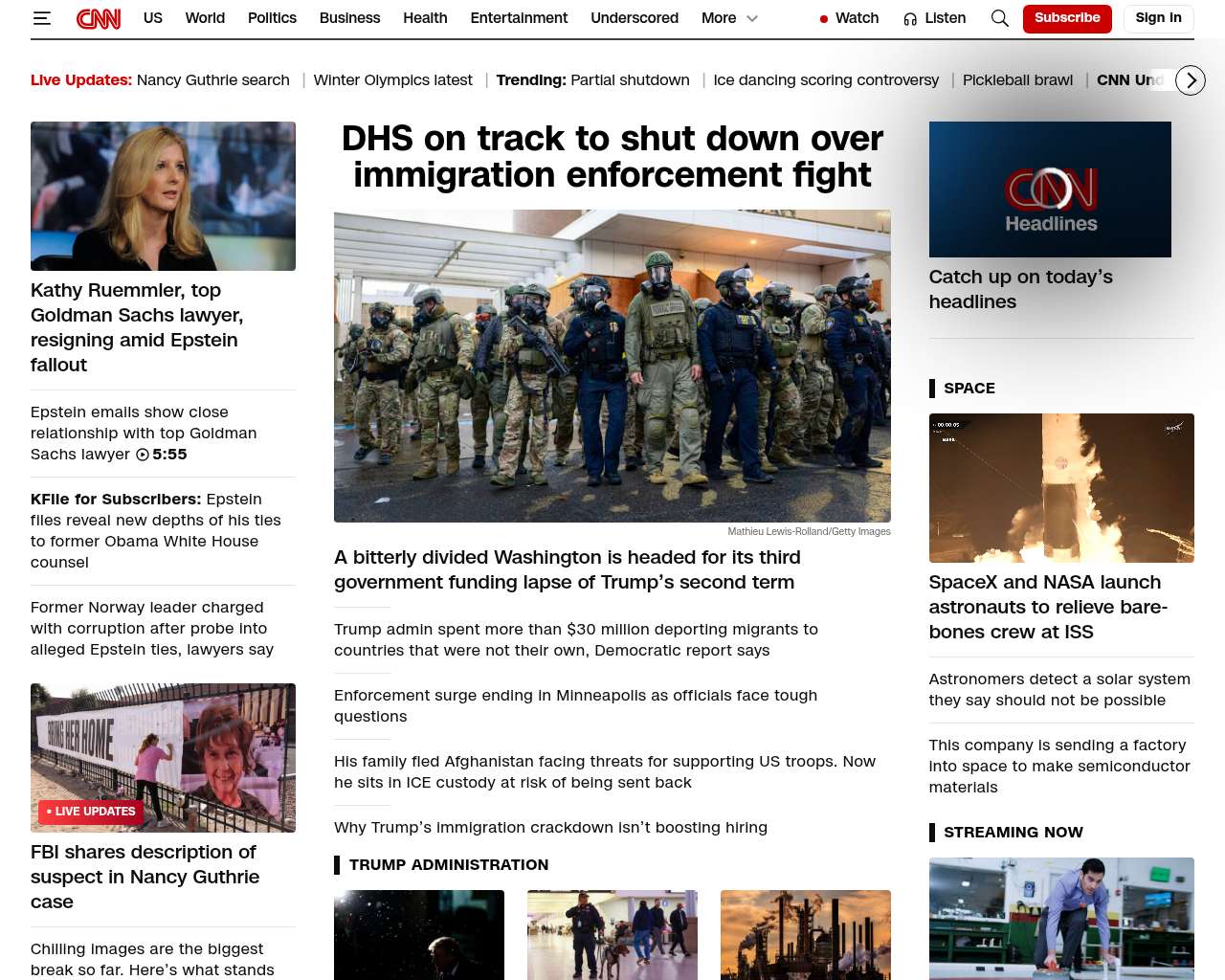Screen dimensions: 1225x980
Task: Open the Space section heading
Action: click(969, 389)
